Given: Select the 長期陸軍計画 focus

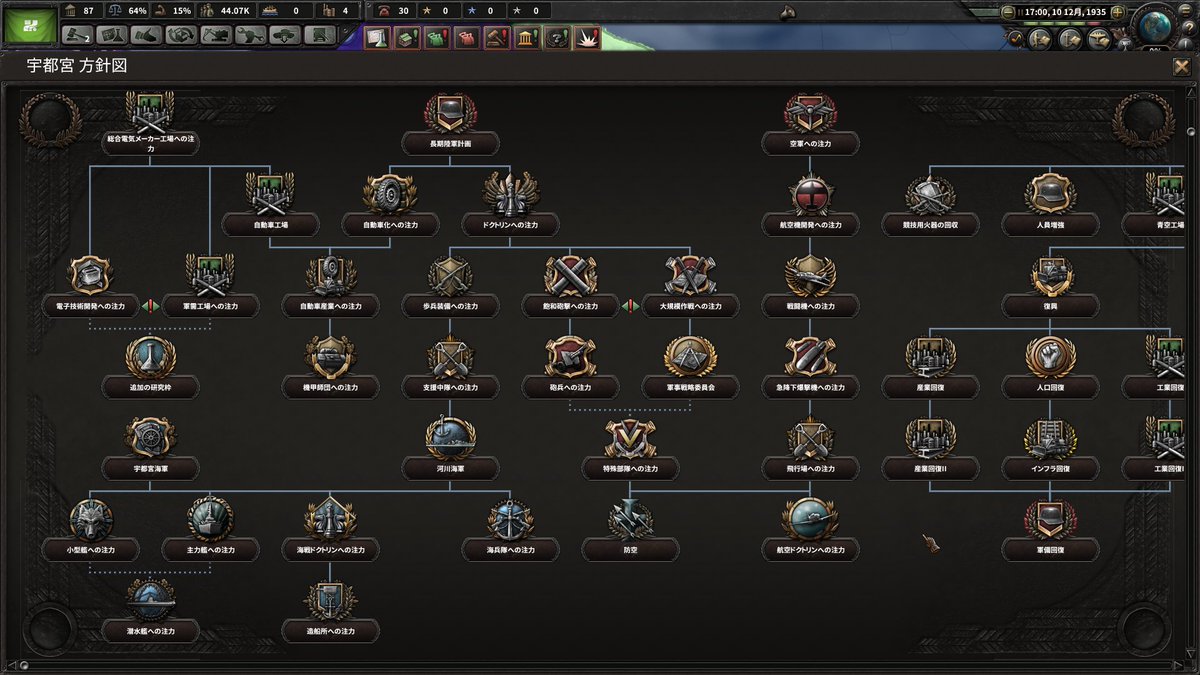Looking at the screenshot, I should click(450, 123).
